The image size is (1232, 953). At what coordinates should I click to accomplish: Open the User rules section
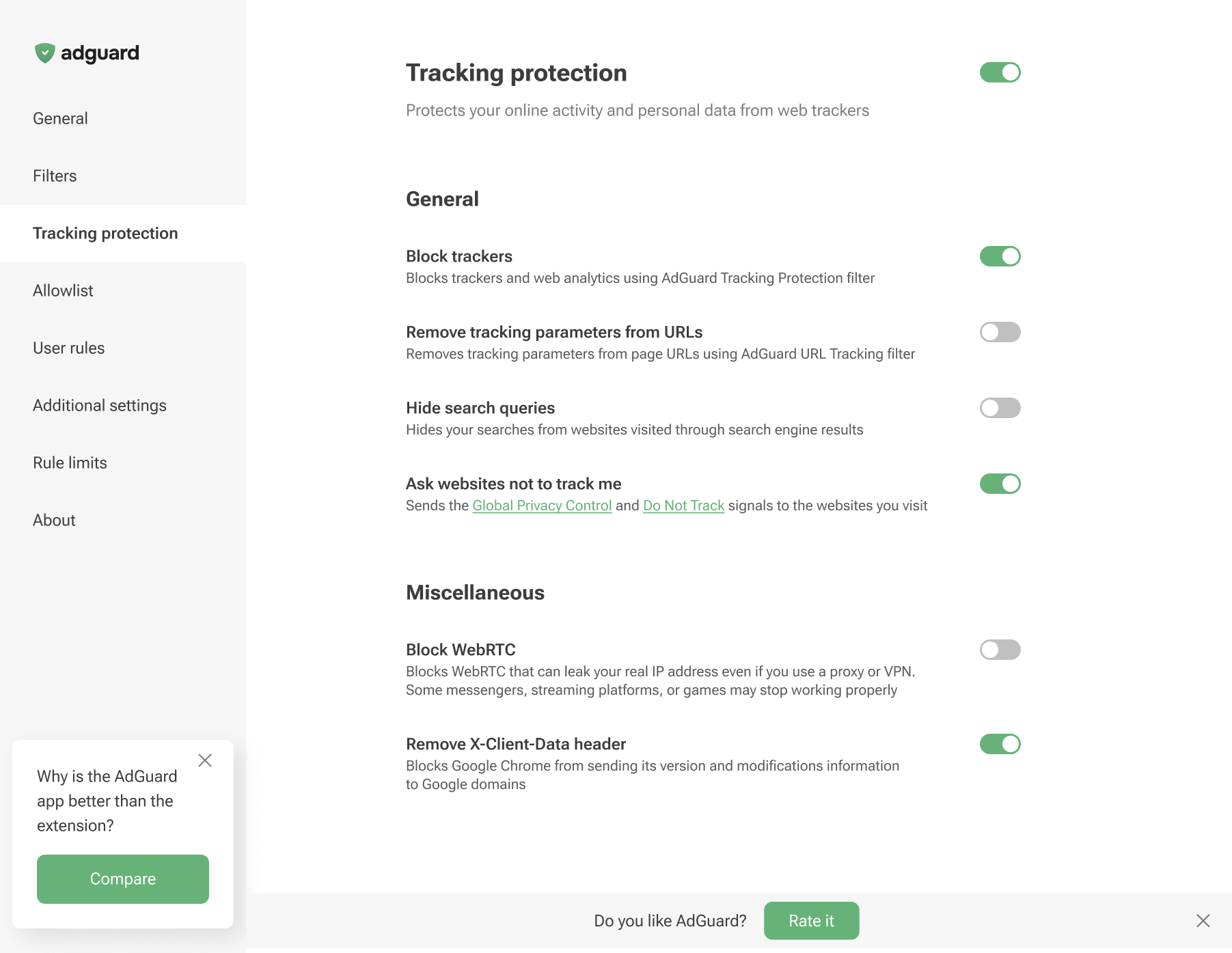[x=68, y=348]
